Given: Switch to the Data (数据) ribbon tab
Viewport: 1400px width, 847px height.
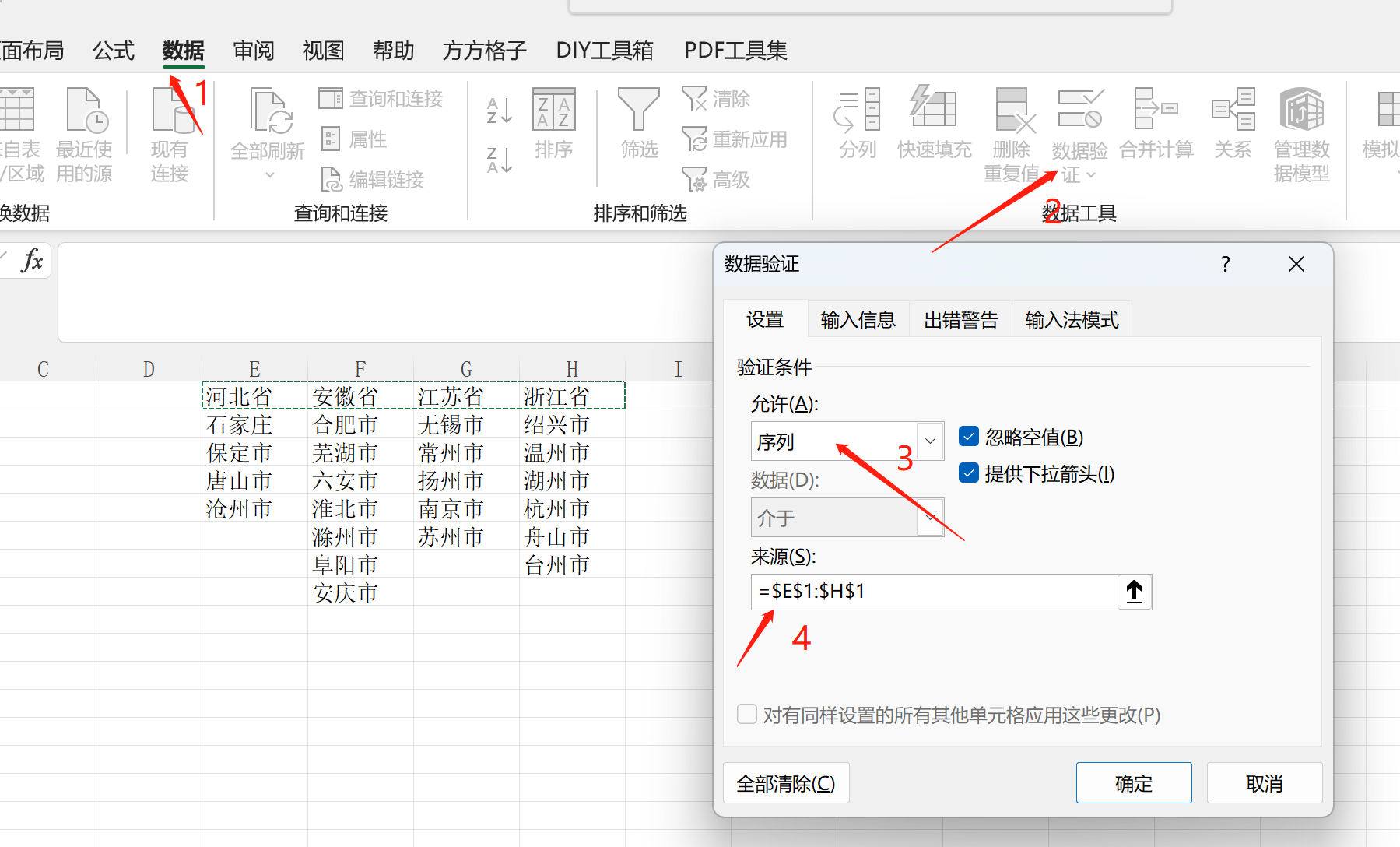Looking at the screenshot, I should click(184, 51).
